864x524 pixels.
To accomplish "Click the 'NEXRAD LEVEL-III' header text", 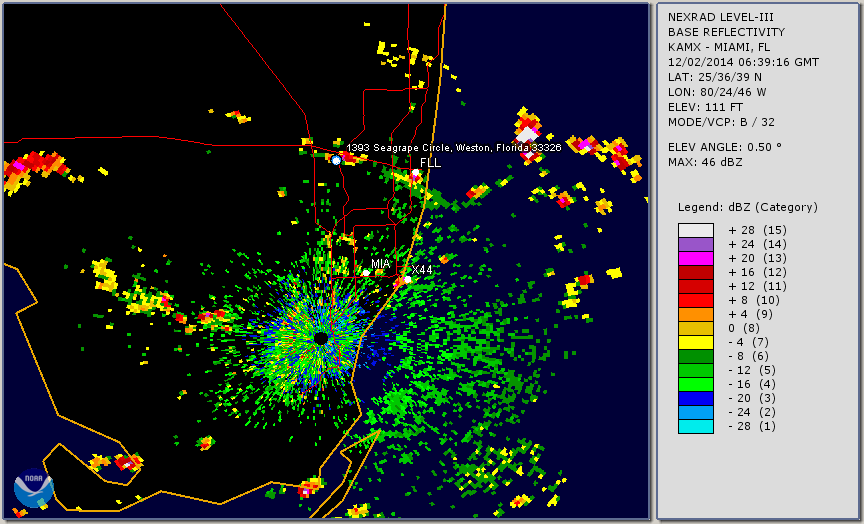I will 721,18.
